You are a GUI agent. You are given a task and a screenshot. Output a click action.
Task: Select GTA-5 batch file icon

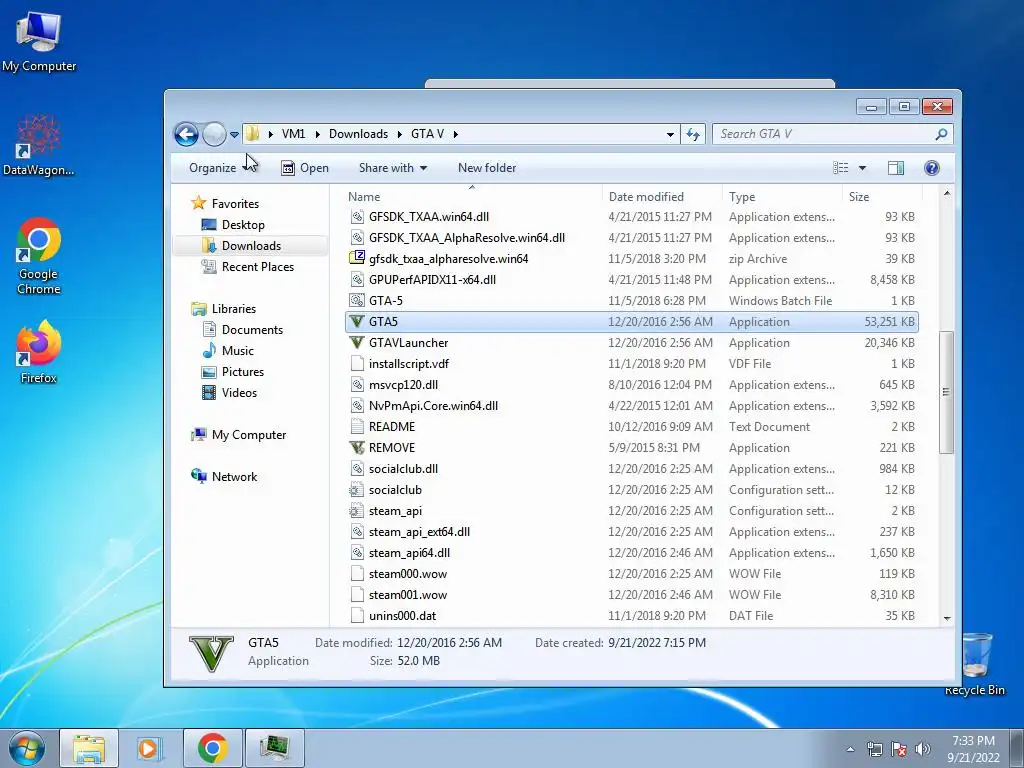point(357,300)
